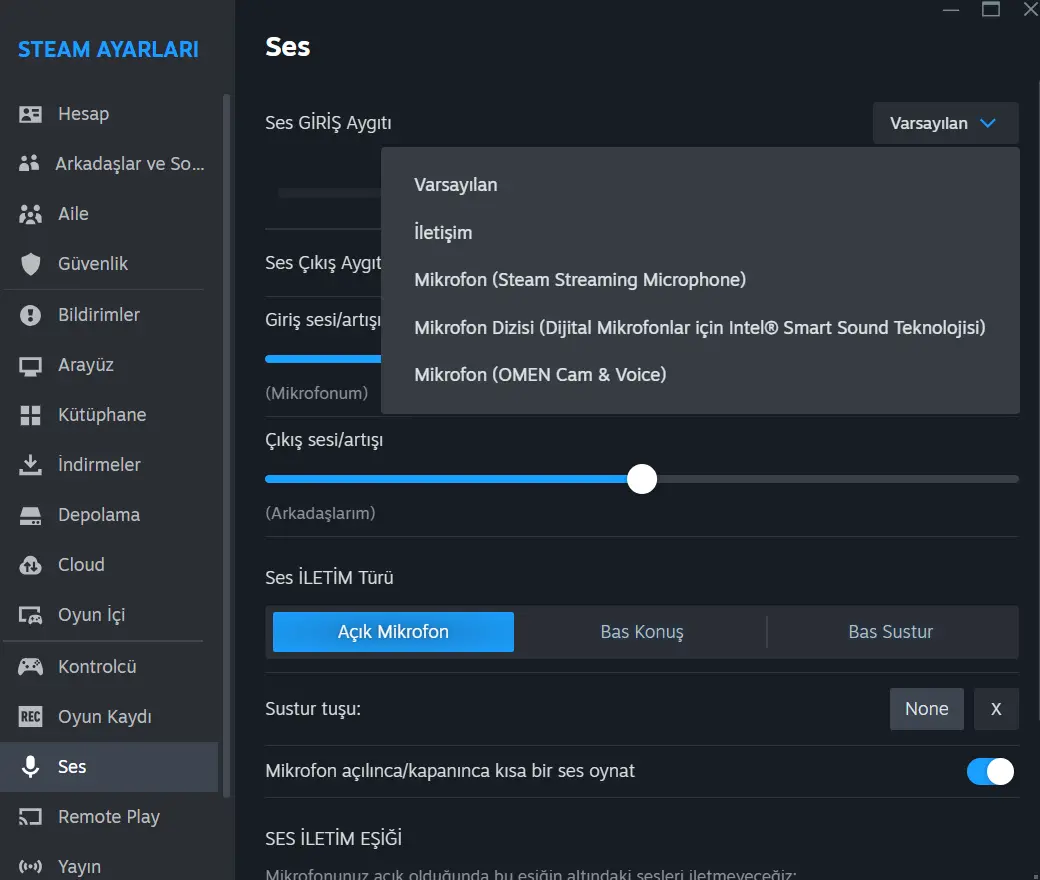This screenshot has height=880, width=1040.
Task: Click the Ses İLETİM Türü label
Action: tap(329, 578)
